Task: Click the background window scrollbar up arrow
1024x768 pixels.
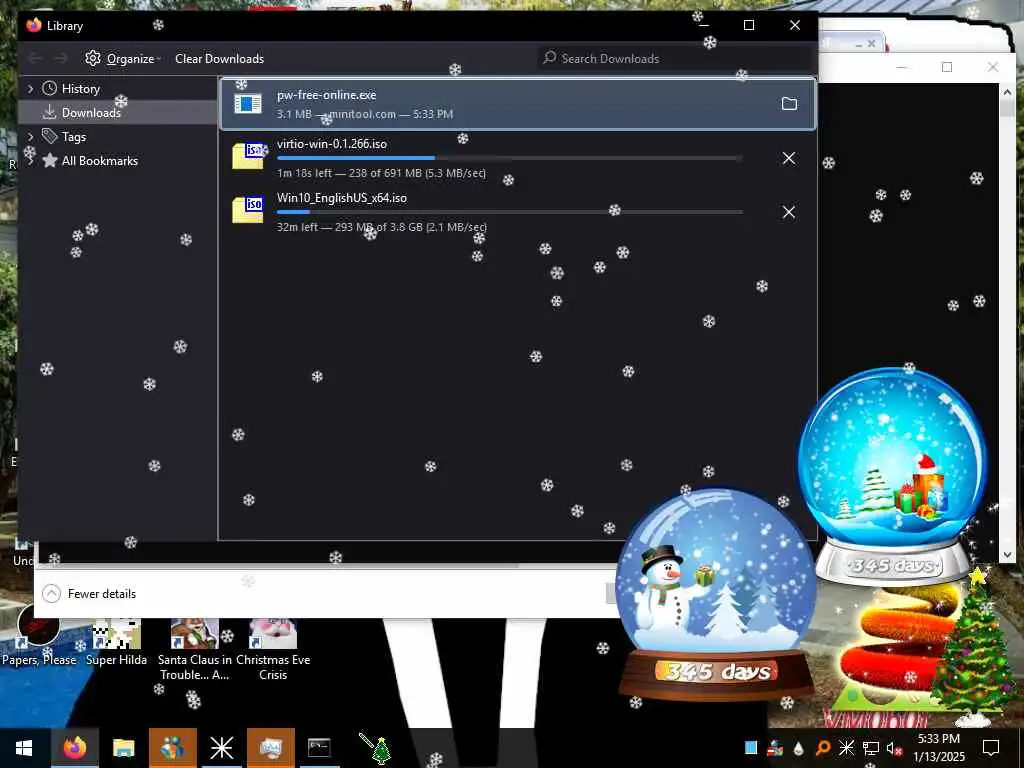Action: point(1007,93)
